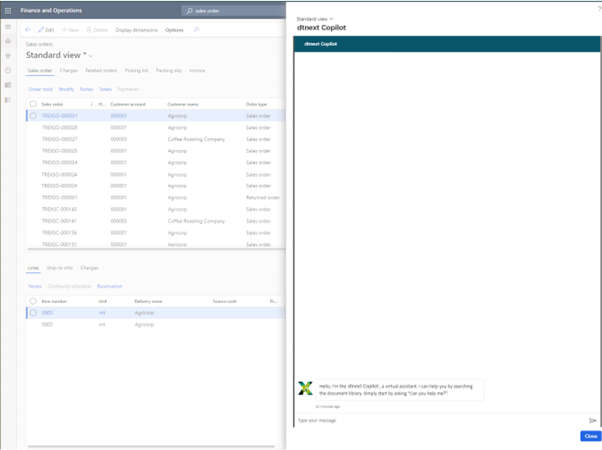The width and height of the screenshot is (602, 450).
Task: Click the Reservation link
Action: pos(109,286)
